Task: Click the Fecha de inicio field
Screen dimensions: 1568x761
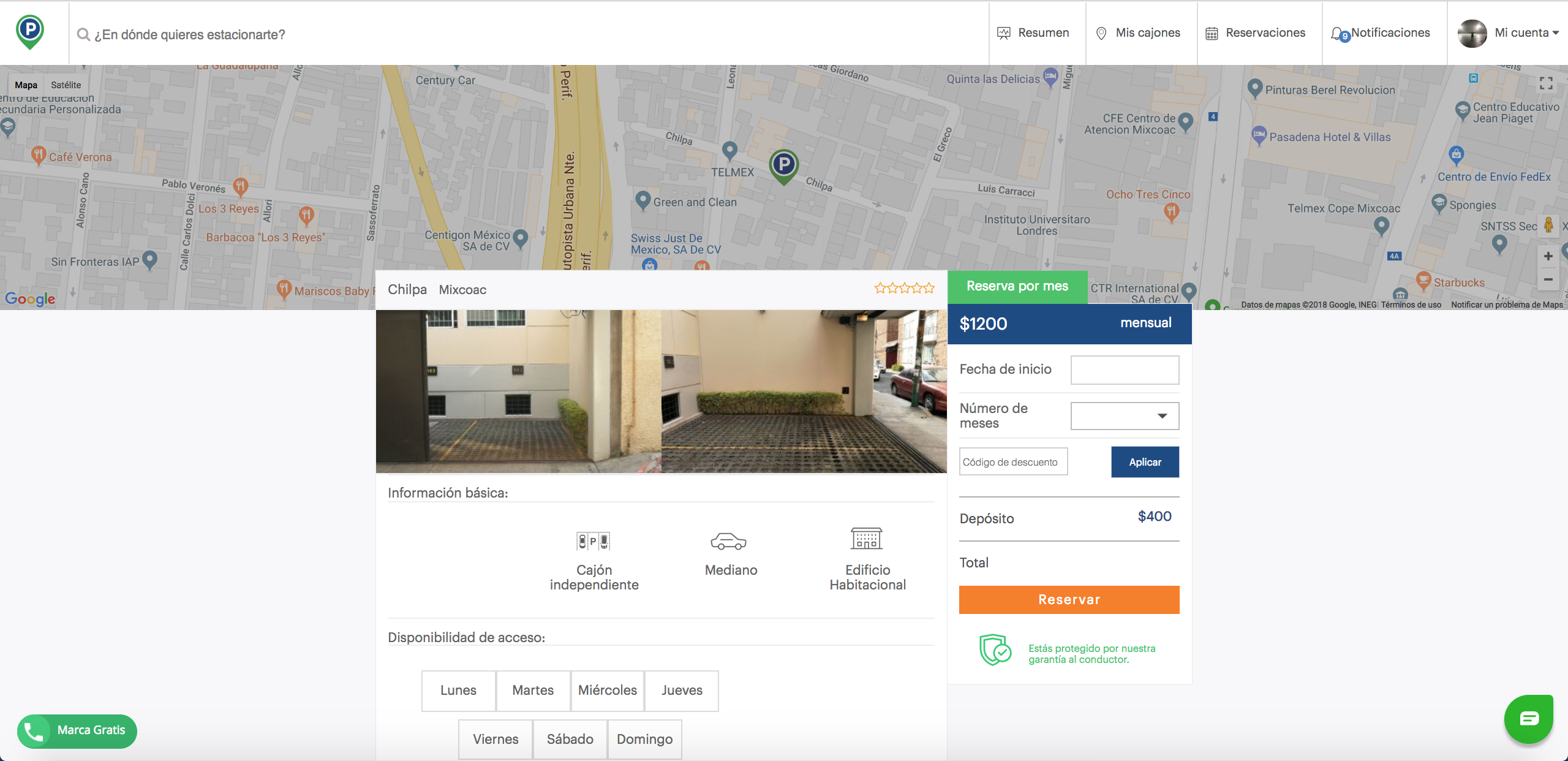Action: (x=1125, y=369)
